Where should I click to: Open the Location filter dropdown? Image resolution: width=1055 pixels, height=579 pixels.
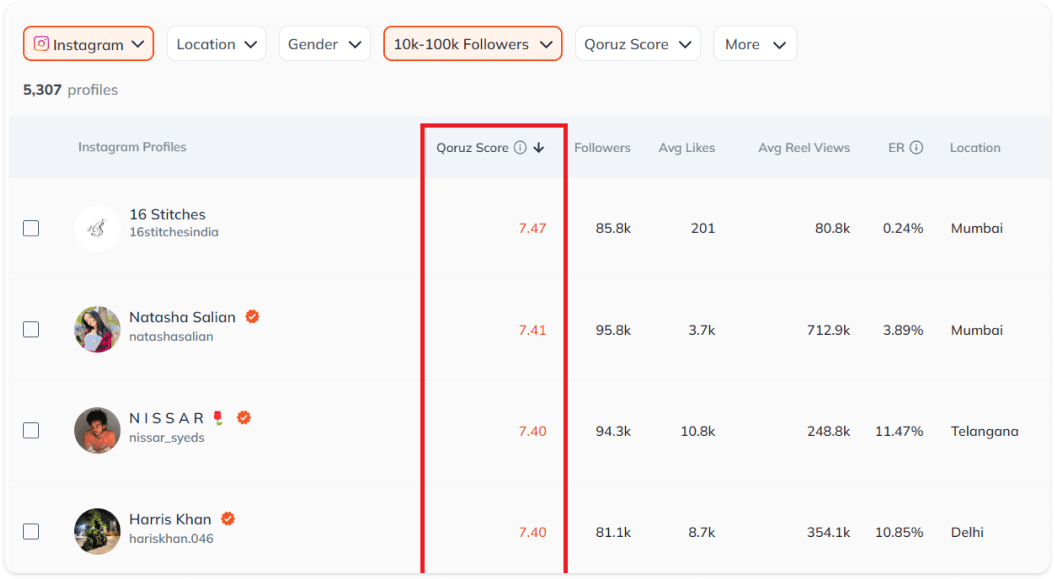[216, 44]
